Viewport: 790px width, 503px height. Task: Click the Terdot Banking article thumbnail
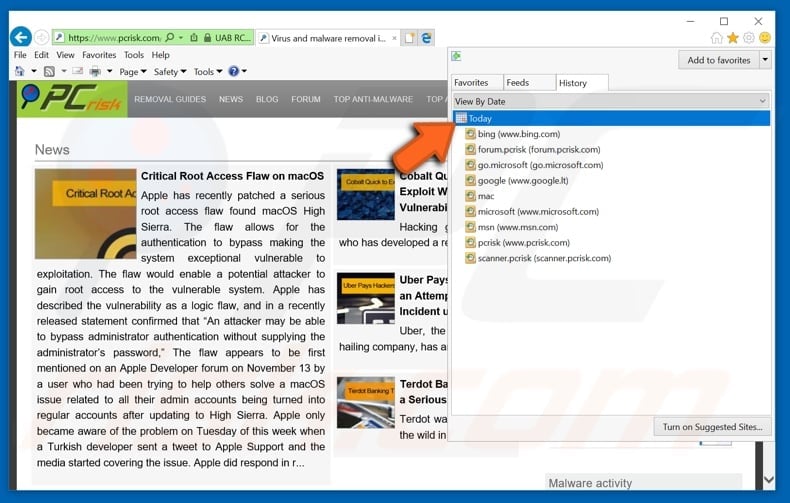tap(366, 403)
